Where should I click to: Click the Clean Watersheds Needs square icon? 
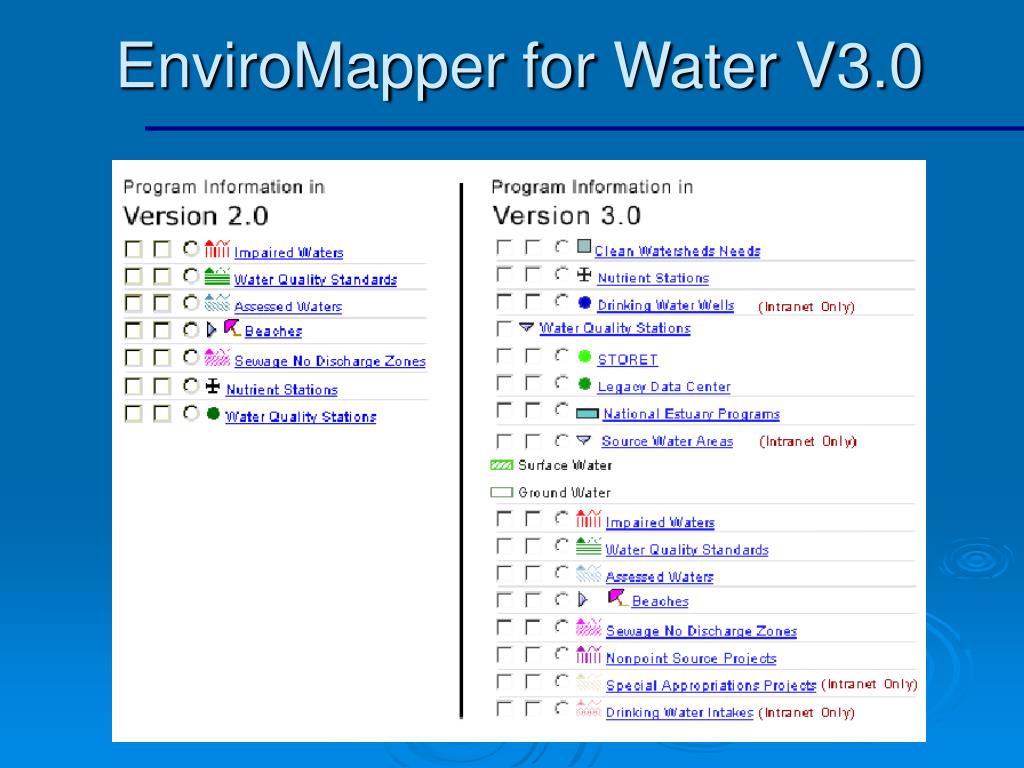click(584, 247)
